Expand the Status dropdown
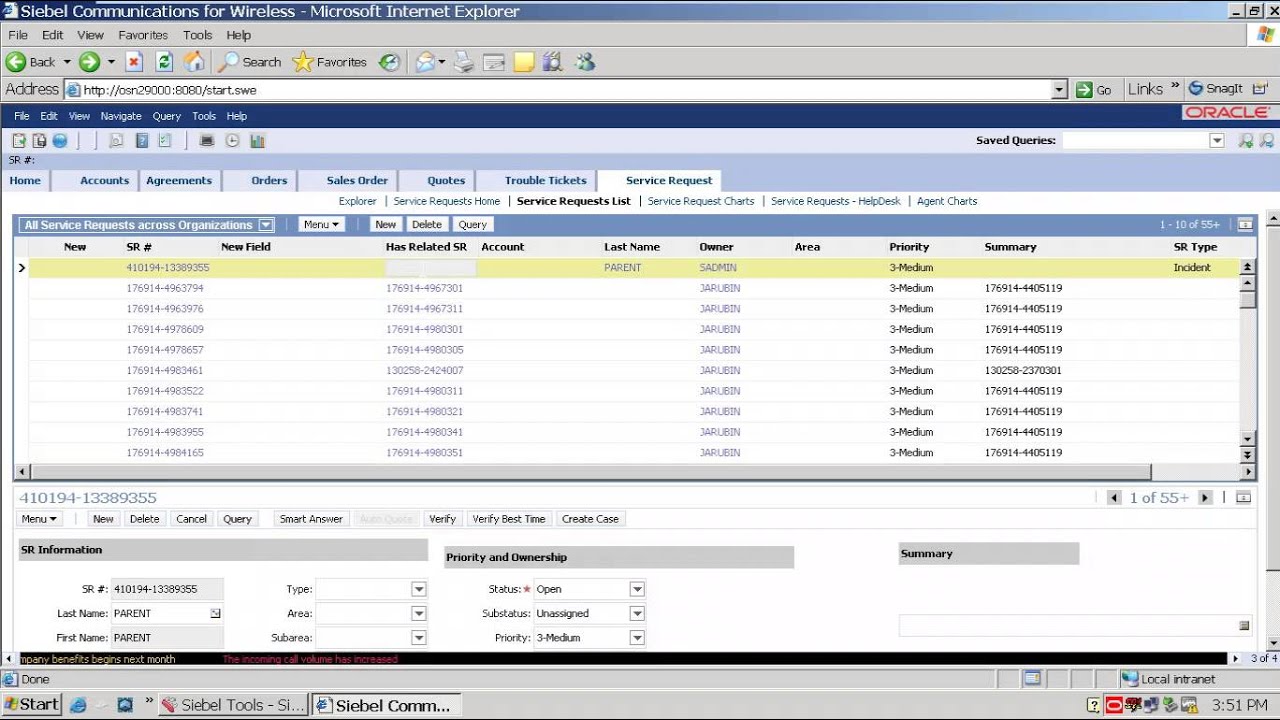The height and width of the screenshot is (720, 1280). click(637, 589)
